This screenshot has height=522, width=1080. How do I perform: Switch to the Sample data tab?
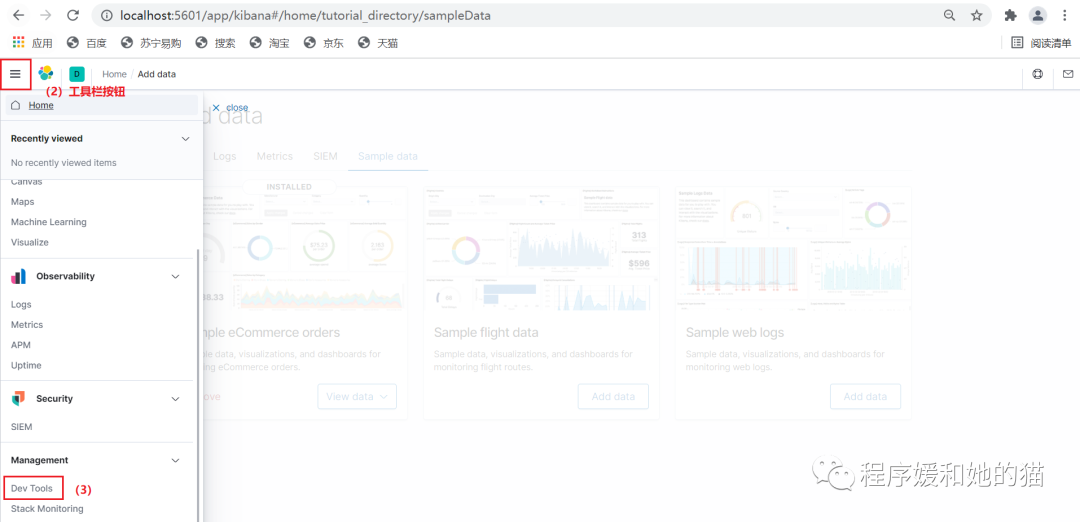click(388, 156)
